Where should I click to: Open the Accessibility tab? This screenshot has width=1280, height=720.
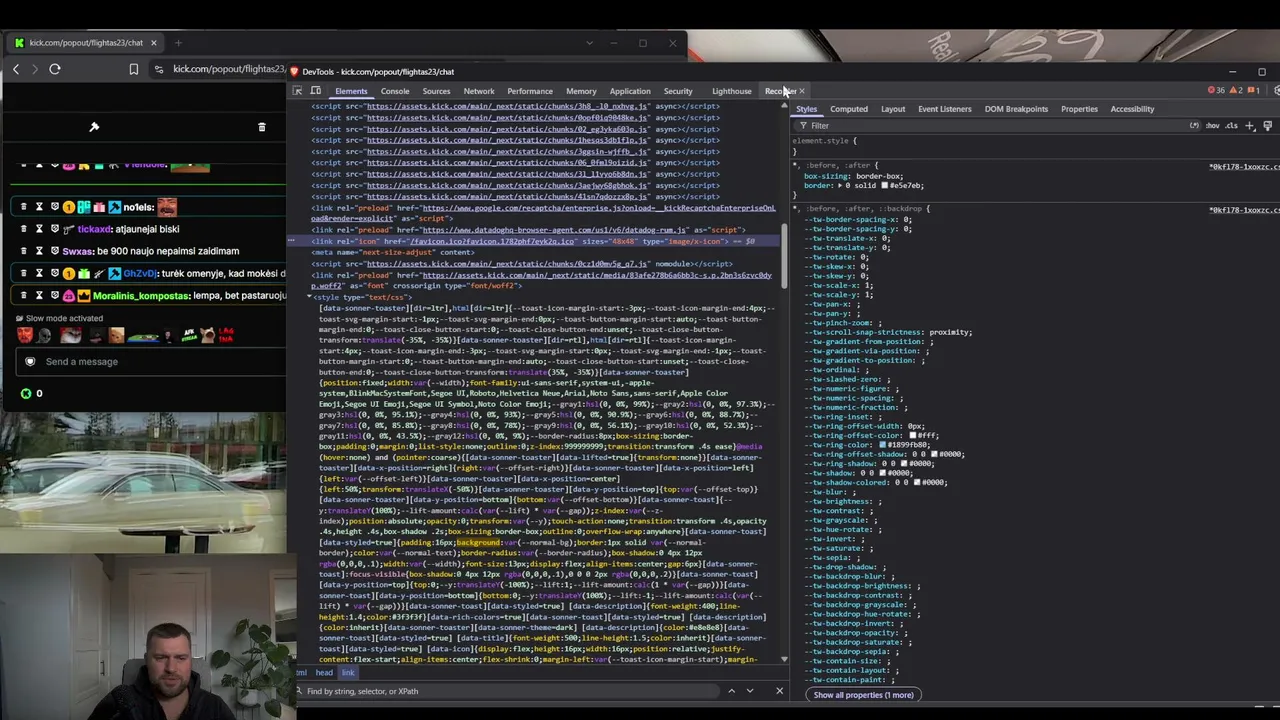pos(1132,109)
